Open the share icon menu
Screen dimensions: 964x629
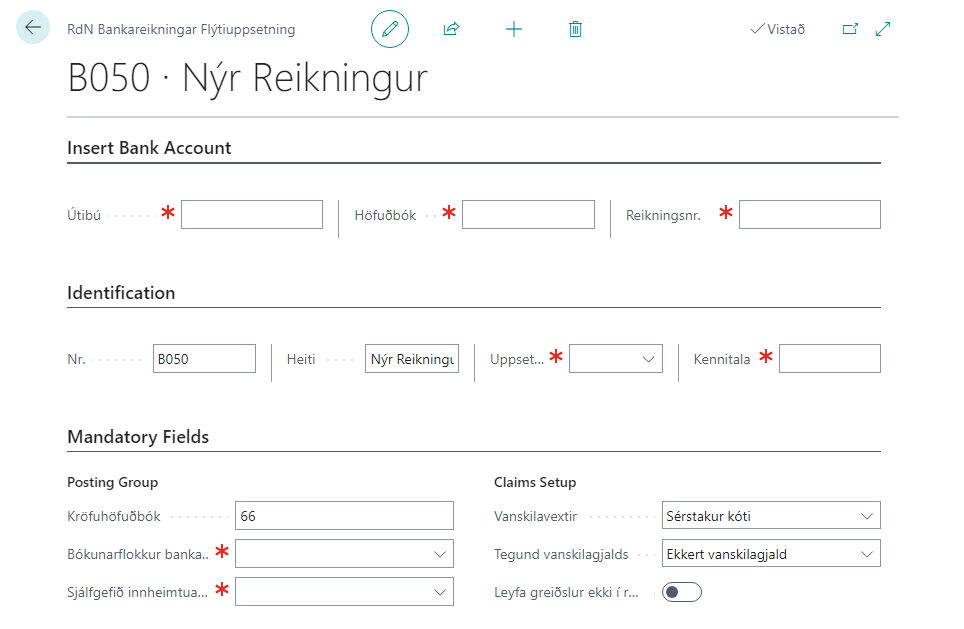coord(451,29)
